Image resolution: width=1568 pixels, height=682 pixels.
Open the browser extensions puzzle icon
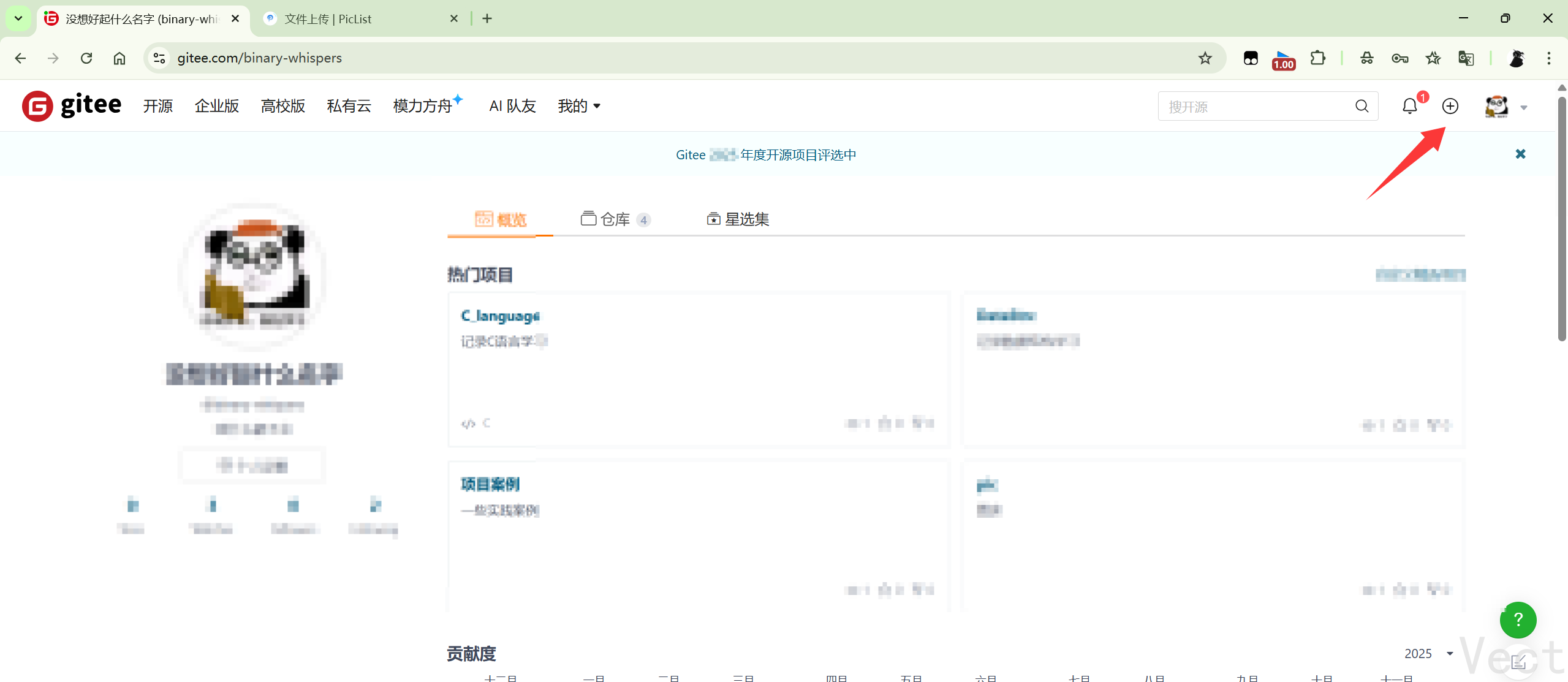1317,58
